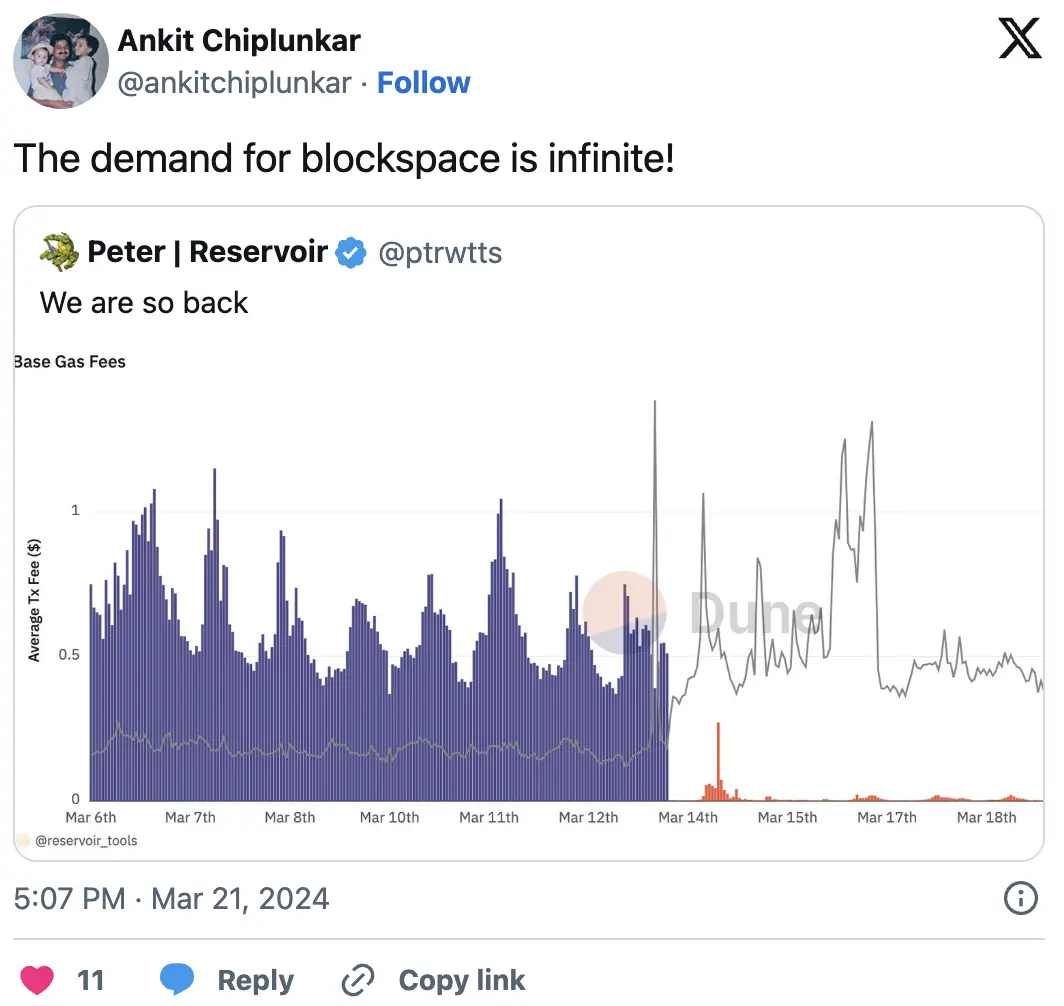1064x1006 pixels.
Task: Click the @ptrwtts handle
Action: 440,254
